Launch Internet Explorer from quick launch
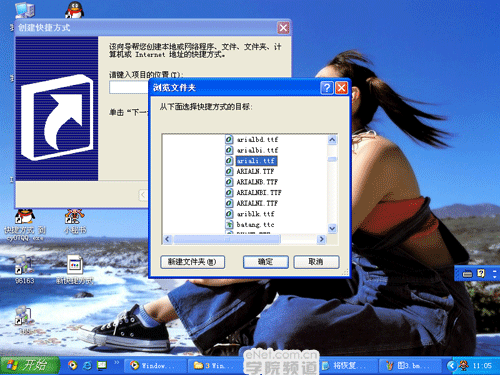Viewport: 500px width, 375px height. click(x=87, y=365)
